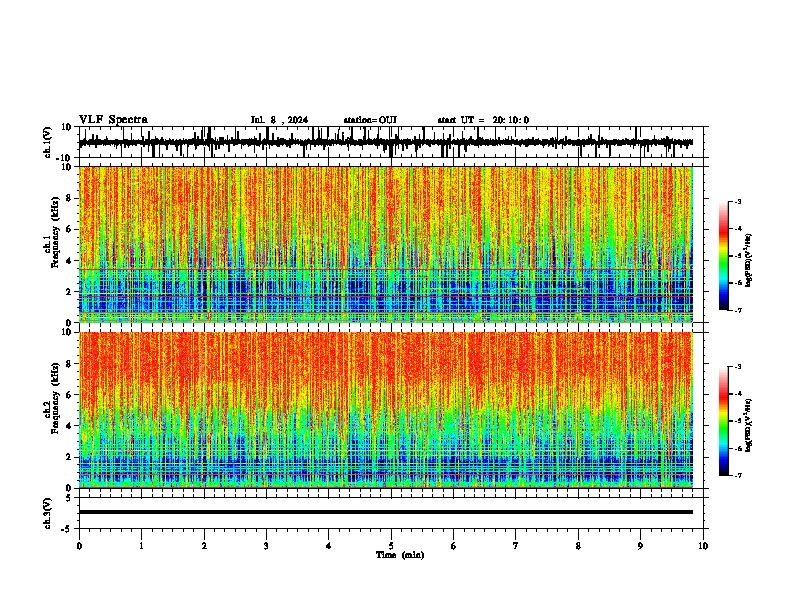The height and width of the screenshot is (612, 792).
Task: Click the time axis tick label "1"
Action: [141, 546]
